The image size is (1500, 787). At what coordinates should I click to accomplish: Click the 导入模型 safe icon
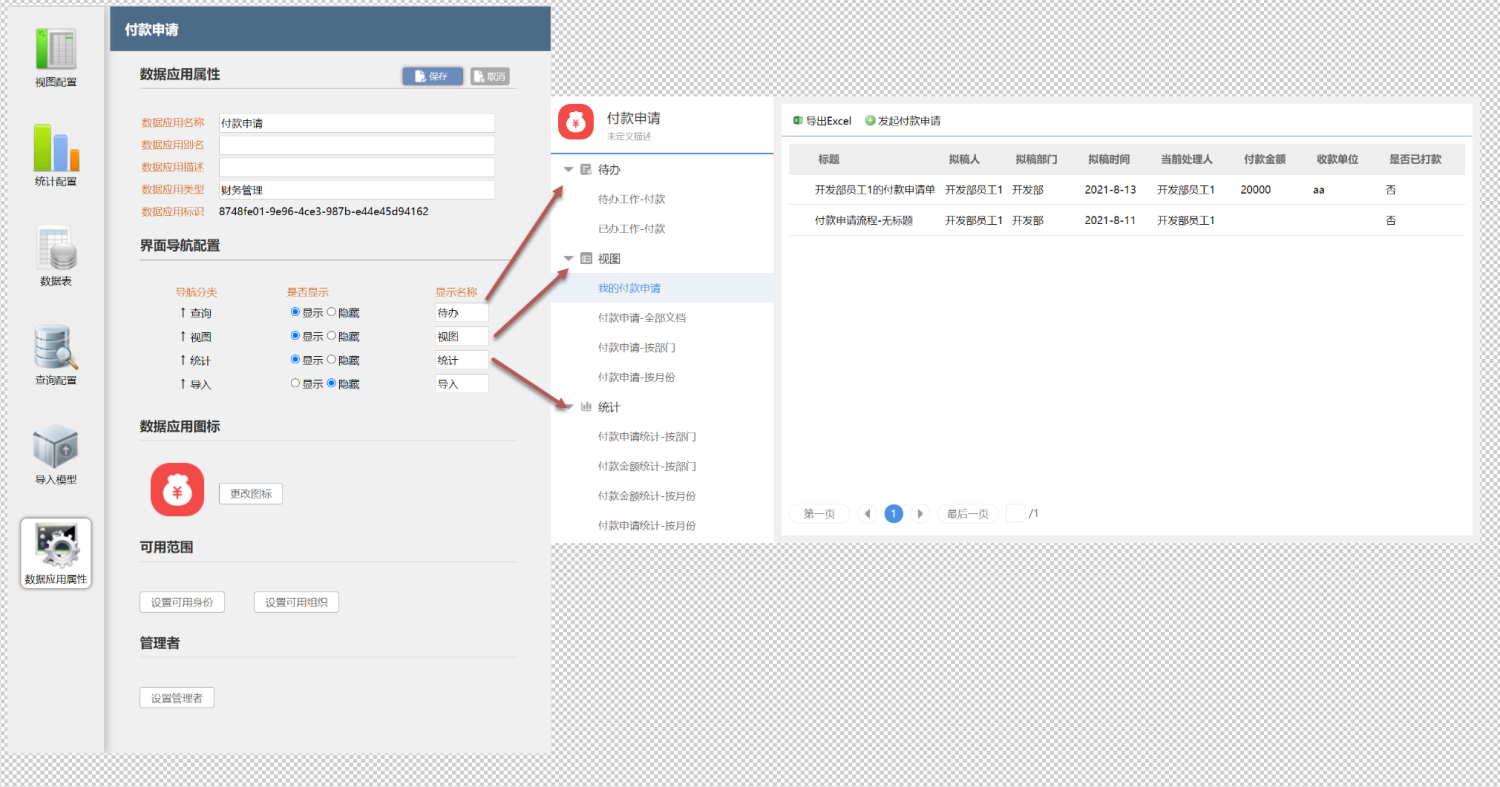pyautogui.click(x=56, y=447)
